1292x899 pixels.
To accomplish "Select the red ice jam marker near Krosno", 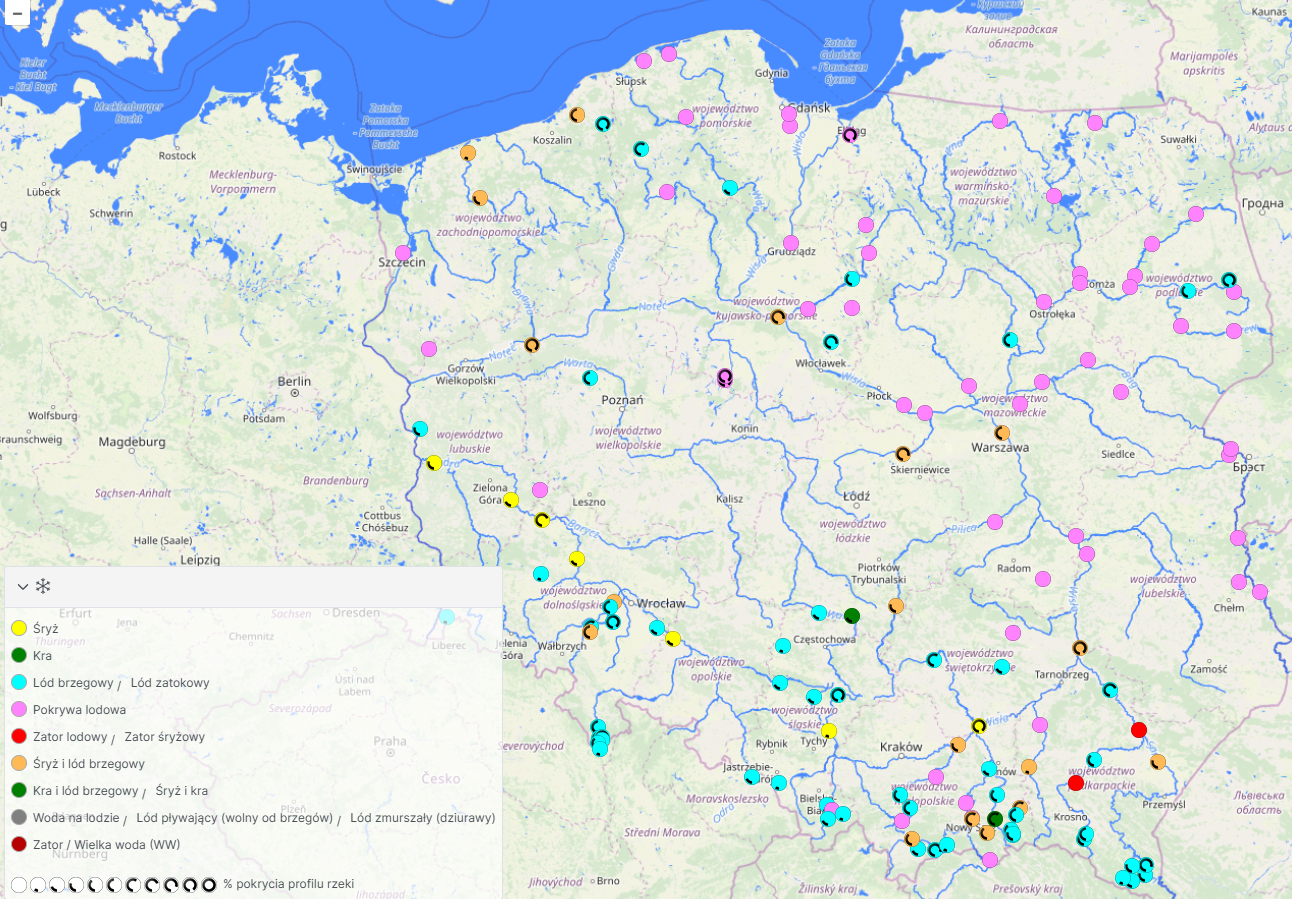I will pyautogui.click(x=1076, y=783).
